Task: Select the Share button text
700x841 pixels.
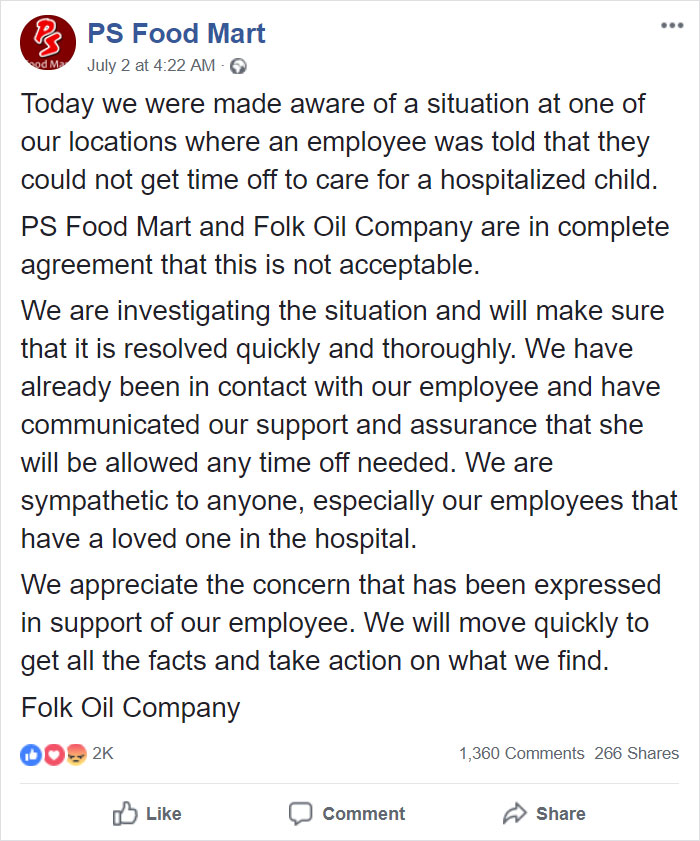Action: click(x=561, y=814)
